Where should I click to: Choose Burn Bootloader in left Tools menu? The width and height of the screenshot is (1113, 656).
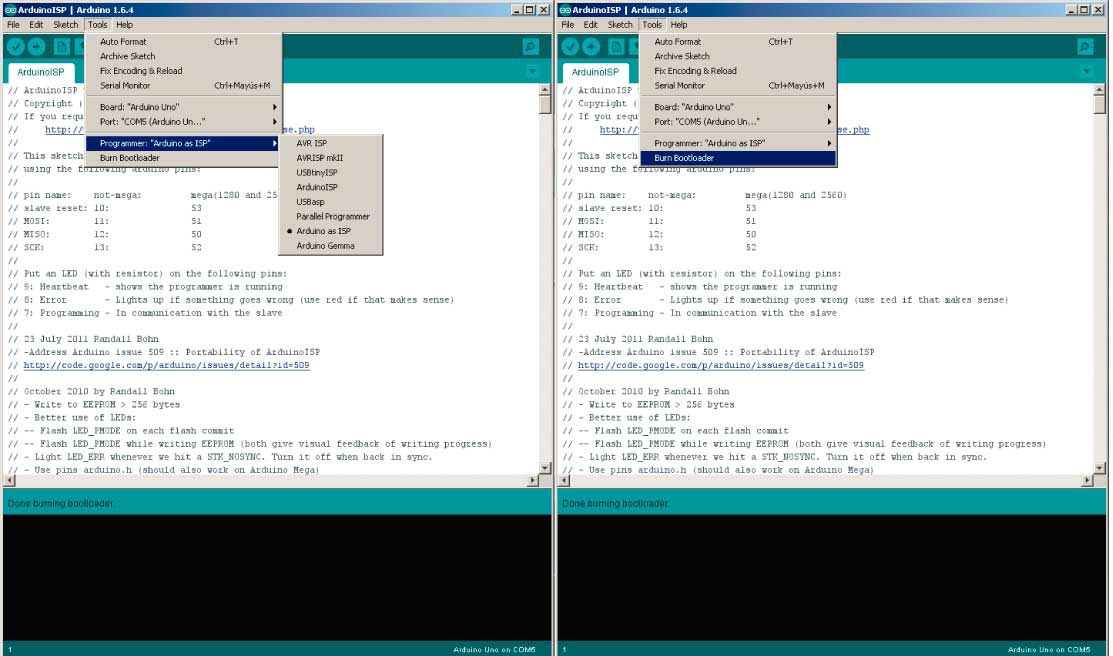(182, 158)
